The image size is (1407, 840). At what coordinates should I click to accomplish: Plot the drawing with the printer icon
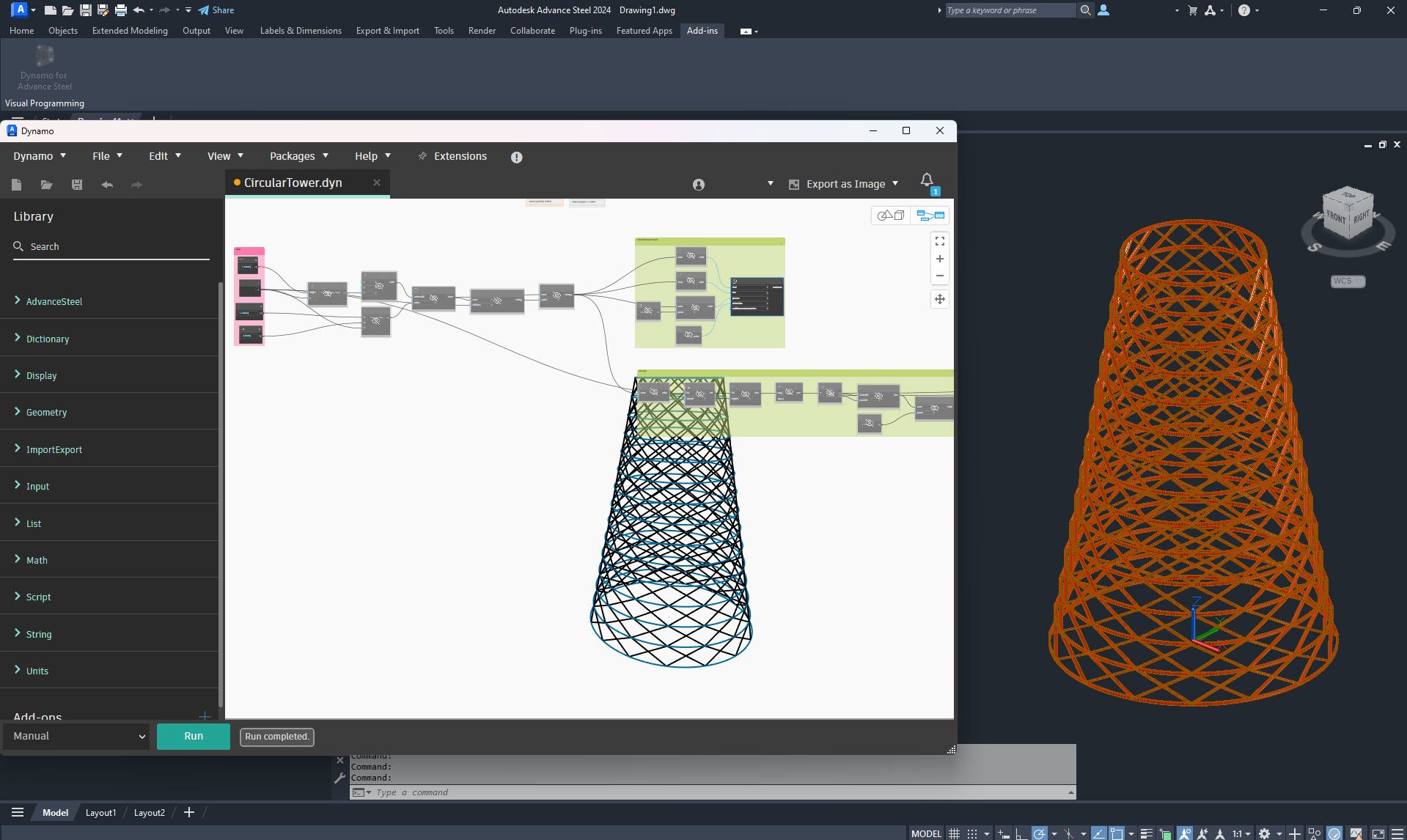[x=121, y=10]
